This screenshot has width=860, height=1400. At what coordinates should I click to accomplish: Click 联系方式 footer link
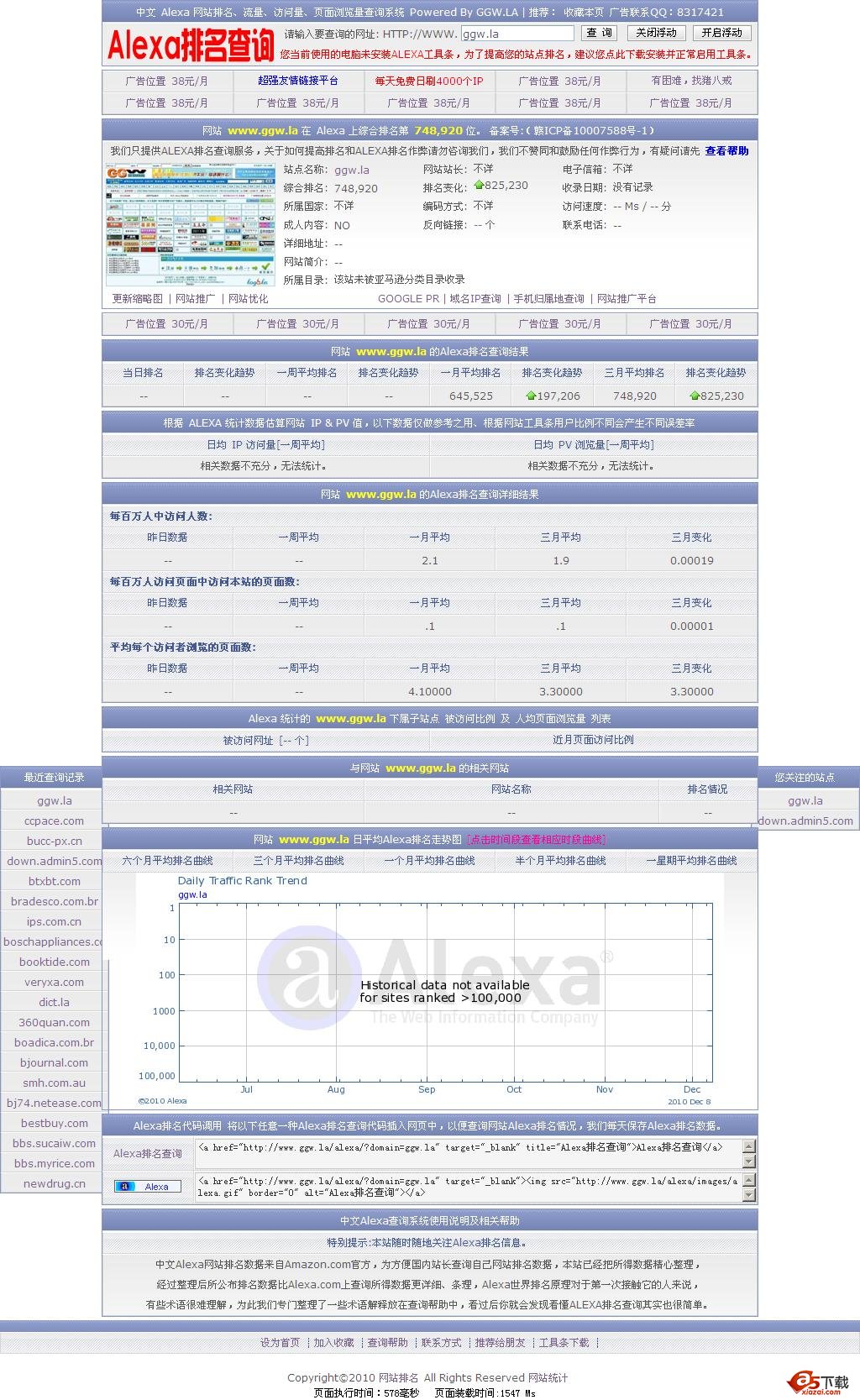441,1343
